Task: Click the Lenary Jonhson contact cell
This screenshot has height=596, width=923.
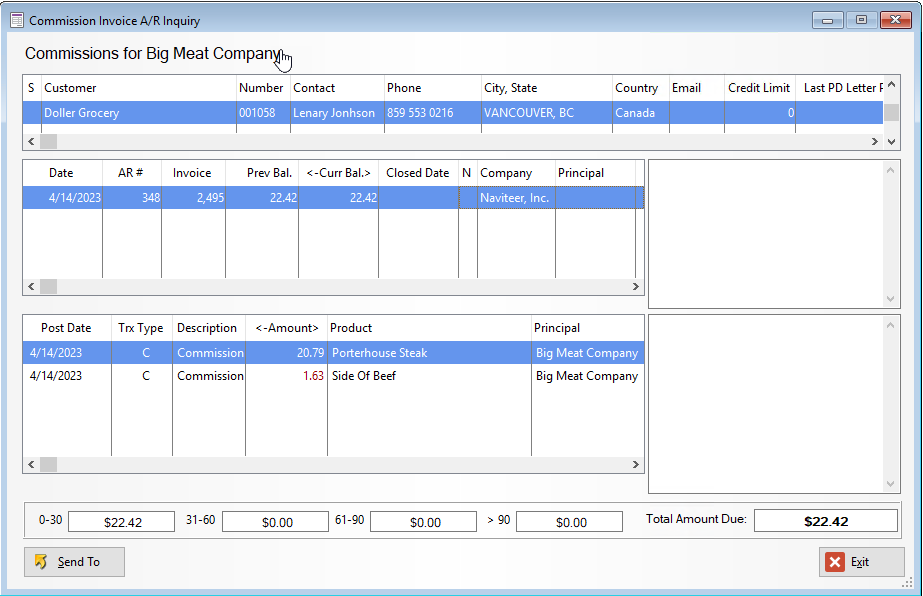Action: 337,112
